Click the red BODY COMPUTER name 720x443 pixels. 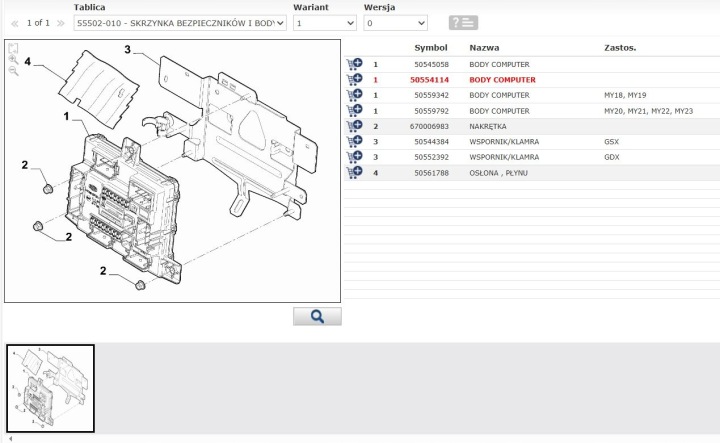(x=502, y=80)
